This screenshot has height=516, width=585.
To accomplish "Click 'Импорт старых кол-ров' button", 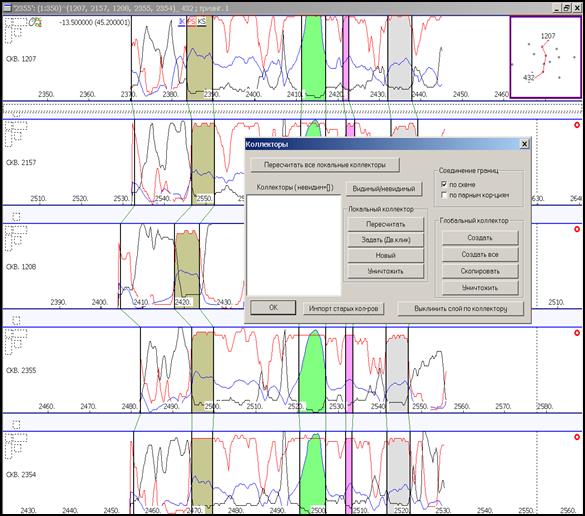I will coord(343,309).
